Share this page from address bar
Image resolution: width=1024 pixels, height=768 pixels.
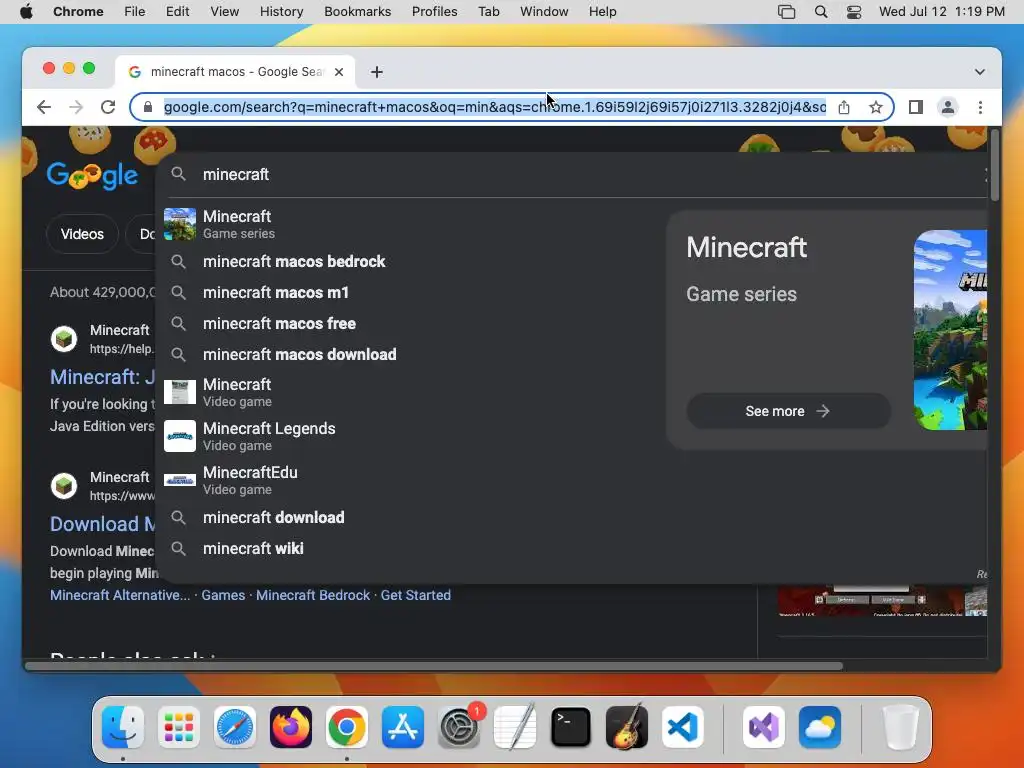point(844,107)
